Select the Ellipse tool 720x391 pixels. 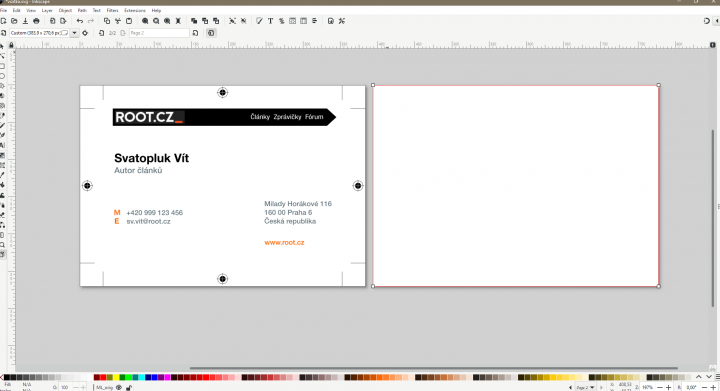coord(2,76)
